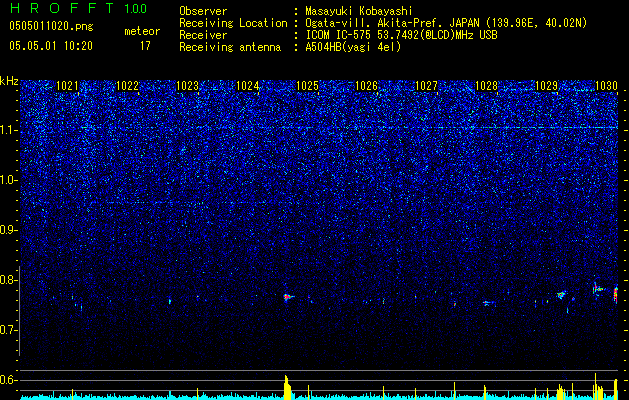Click the 1024 time marker

248,86
